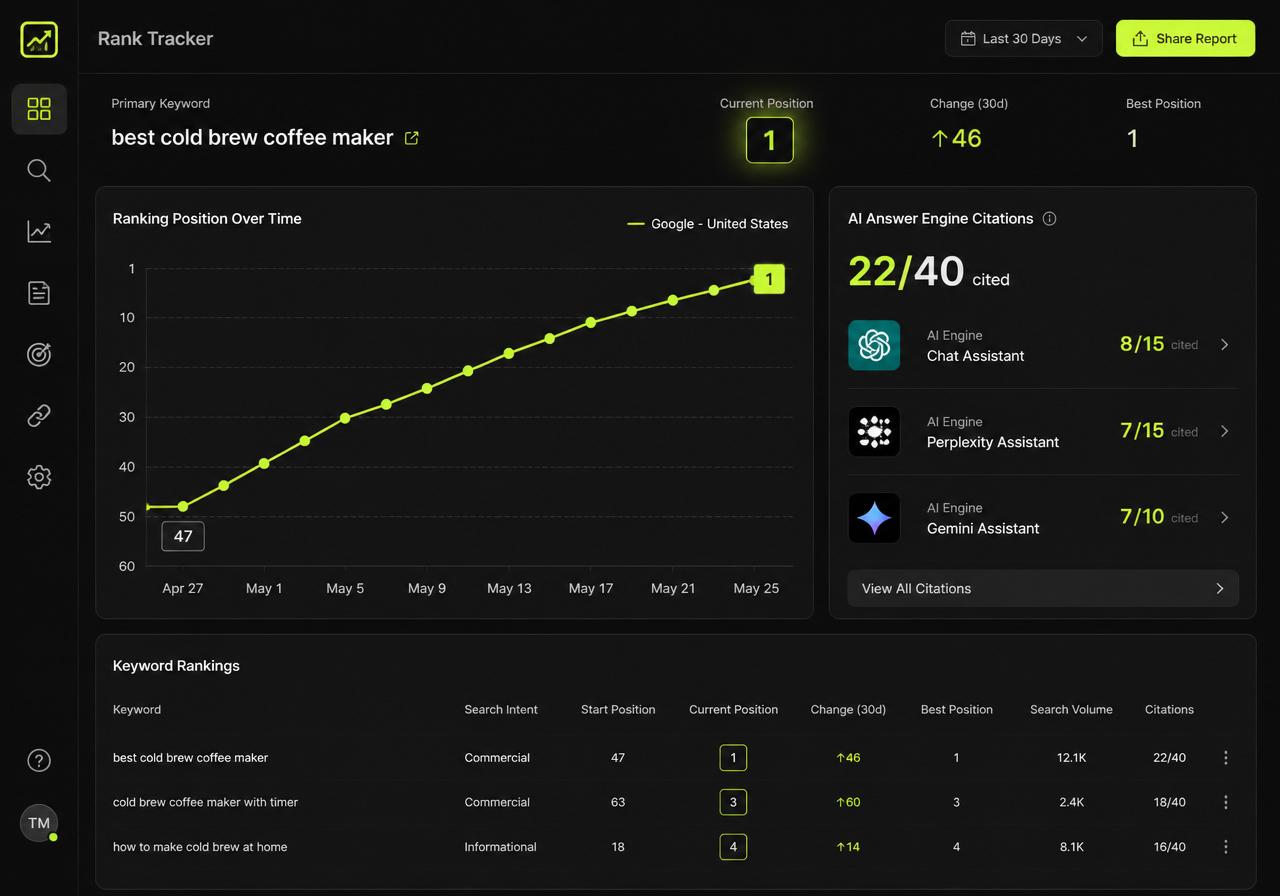Open row menu for cold brew coffee maker with timer
Screen dimensions: 1280x896
[1226, 802]
